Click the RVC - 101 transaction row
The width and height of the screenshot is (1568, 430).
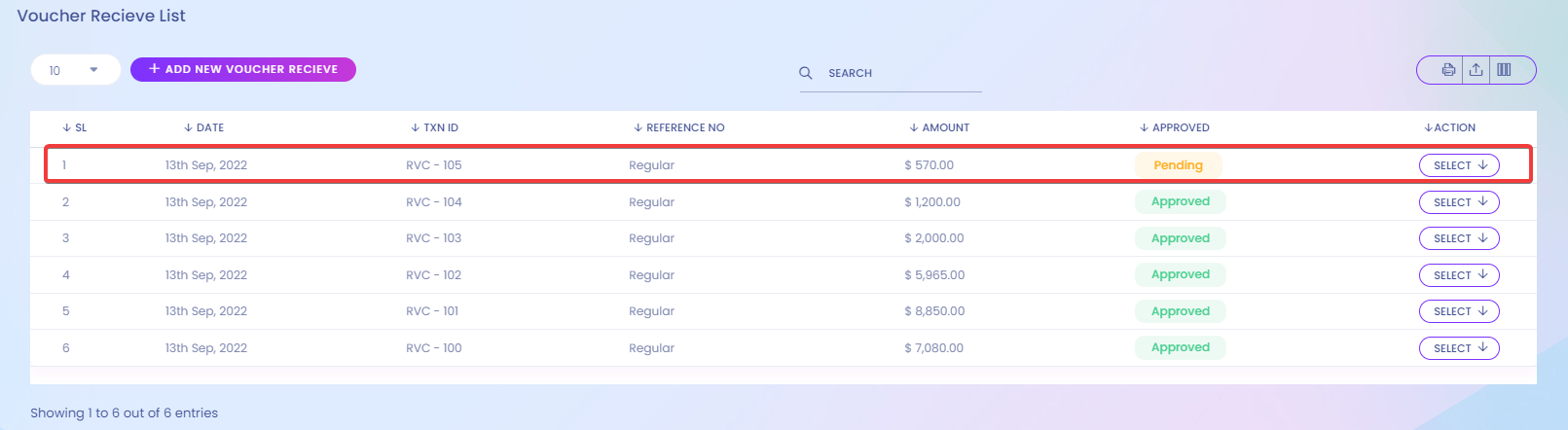pyautogui.click(x=432, y=311)
